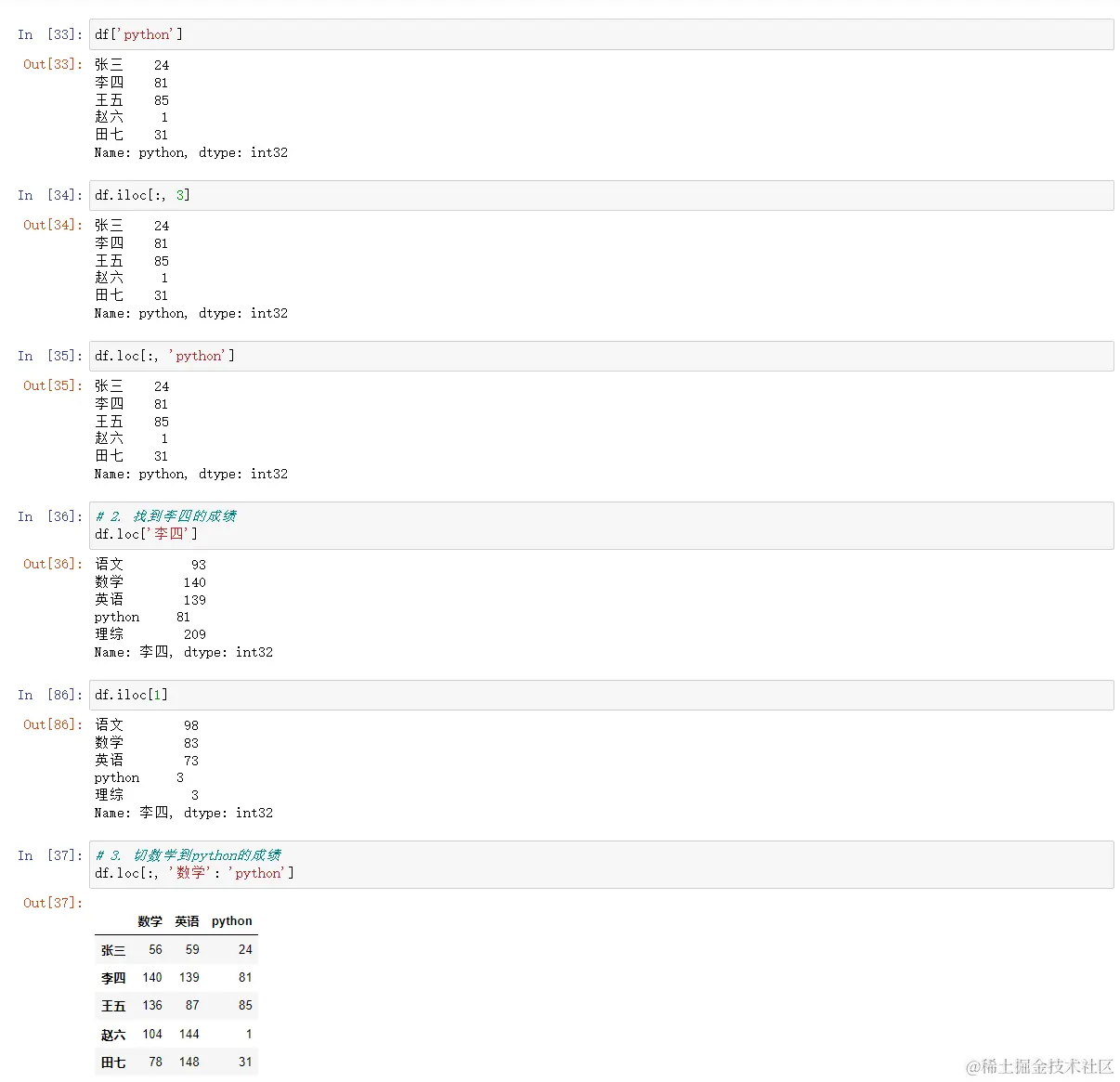Click the Out[35] output prompt
1120x1082 pixels.
pyautogui.click(x=53, y=385)
